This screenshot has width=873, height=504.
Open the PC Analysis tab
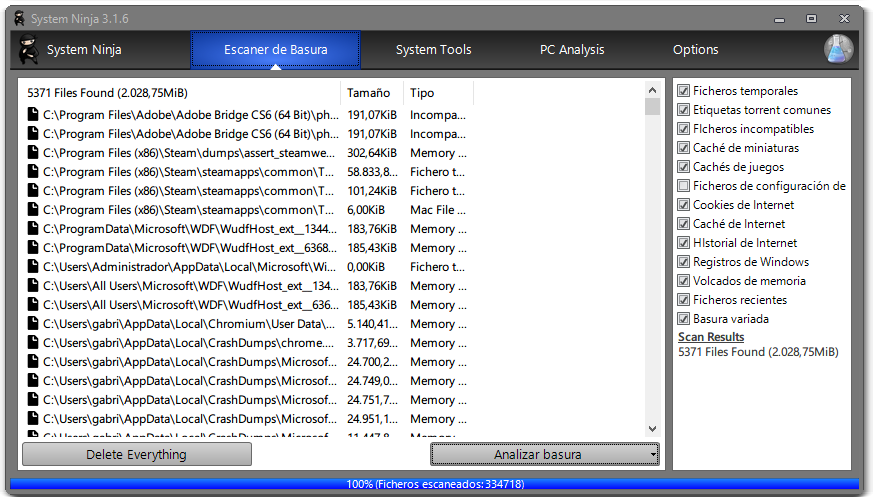coord(572,50)
